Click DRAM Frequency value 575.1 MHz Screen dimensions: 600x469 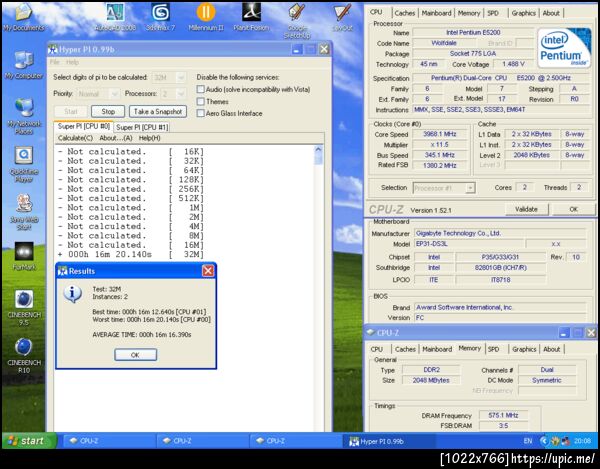[x=503, y=415]
